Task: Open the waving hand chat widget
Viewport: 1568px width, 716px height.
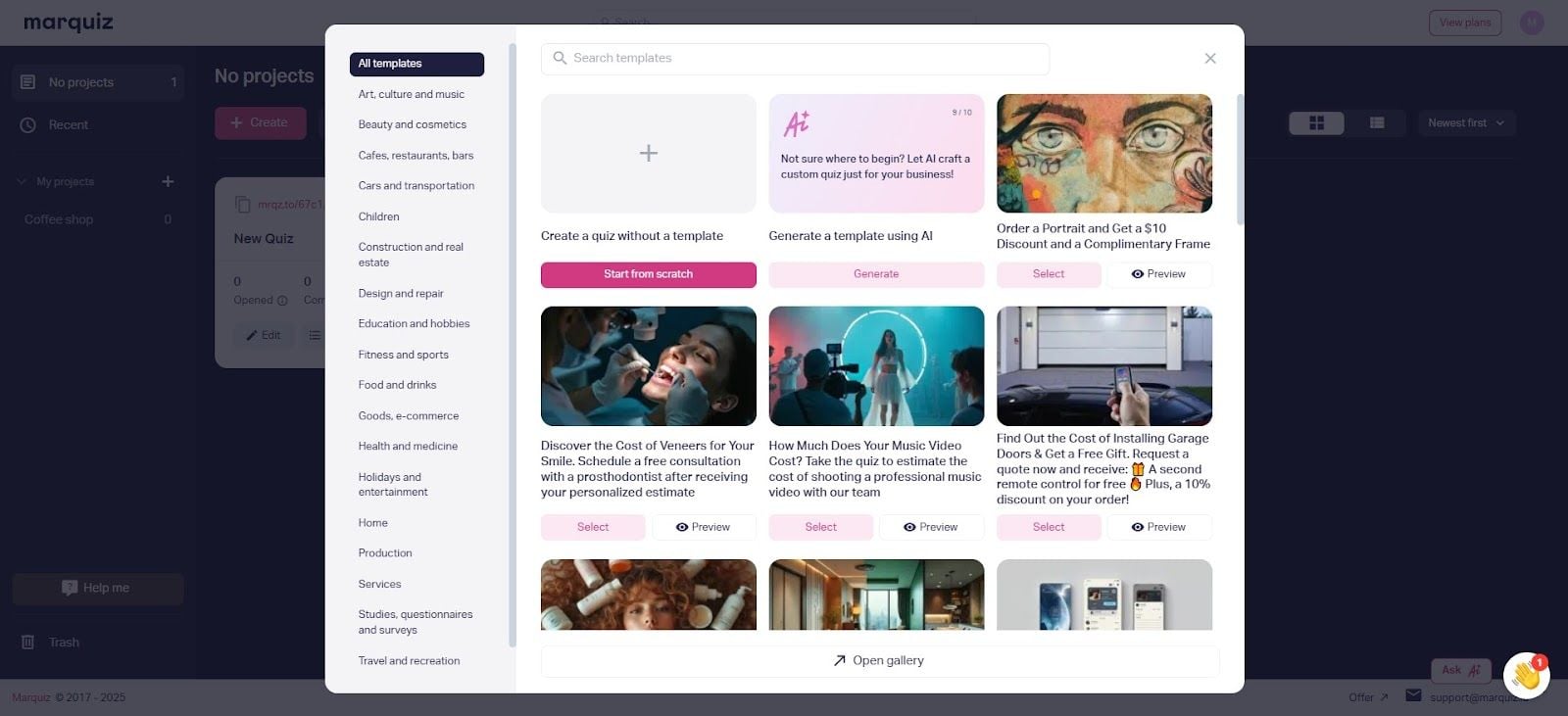Action: [1526, 675]
